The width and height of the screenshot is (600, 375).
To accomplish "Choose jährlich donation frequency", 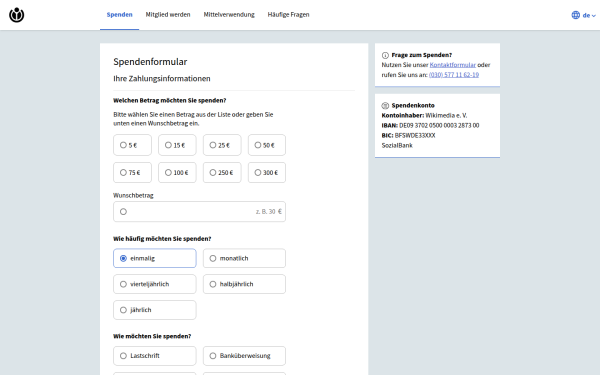I will pyautogui.click(x=155, y=310).
